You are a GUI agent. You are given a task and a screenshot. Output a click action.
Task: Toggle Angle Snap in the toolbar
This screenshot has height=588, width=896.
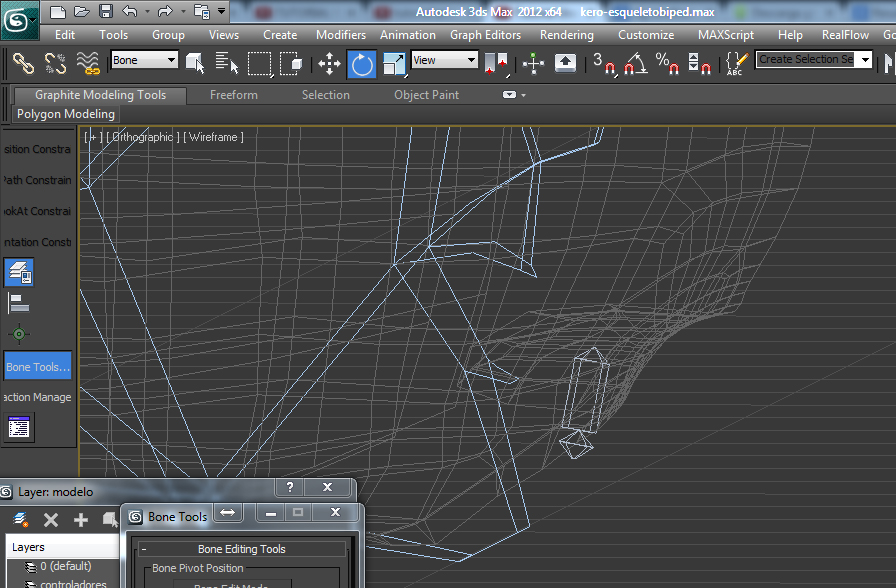click(634, 64)
